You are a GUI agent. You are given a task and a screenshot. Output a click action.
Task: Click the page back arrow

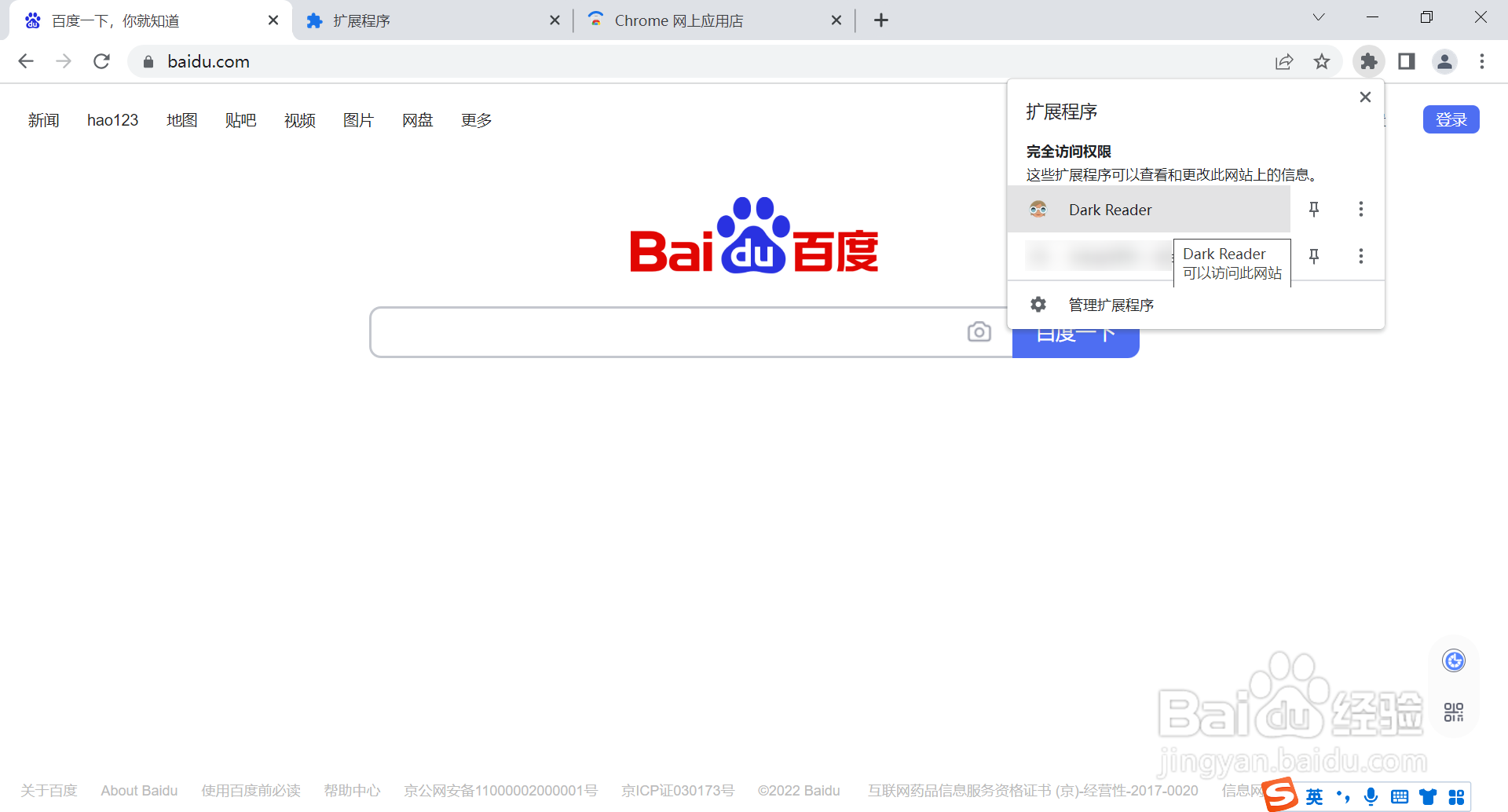(26, 61)
